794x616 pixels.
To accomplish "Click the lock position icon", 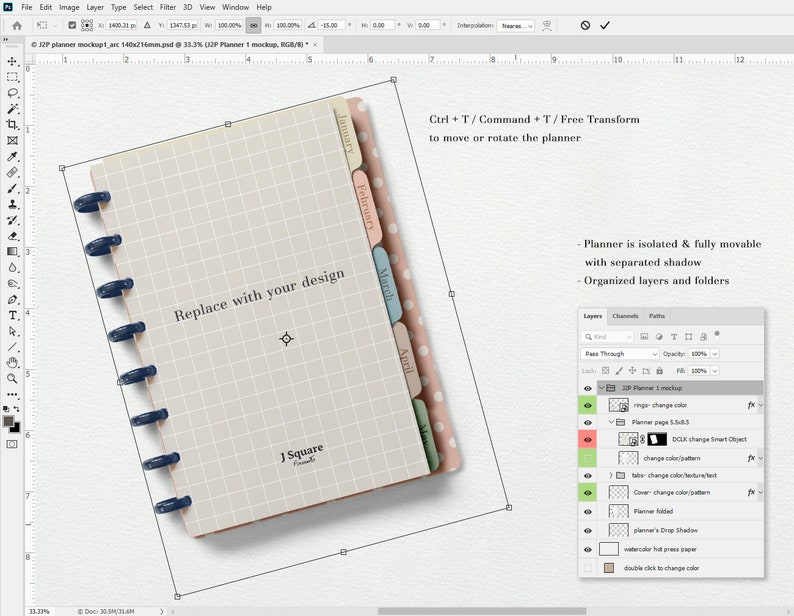I will click(632, 371).
